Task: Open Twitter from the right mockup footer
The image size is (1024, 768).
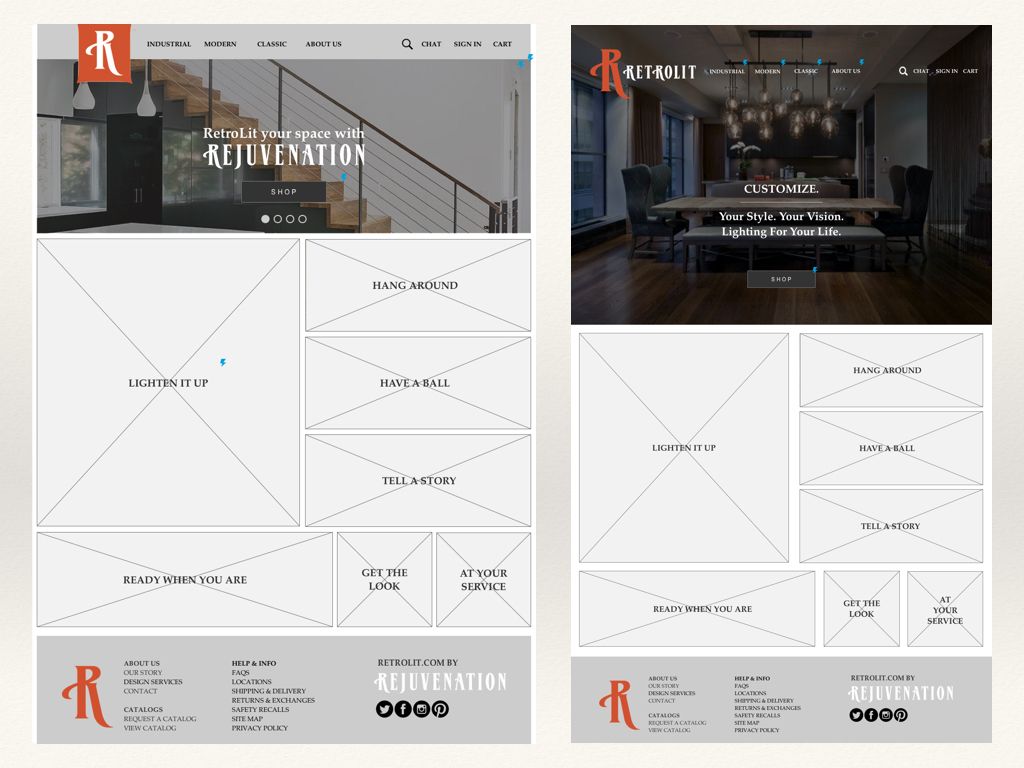Action: tap(856, 715)
